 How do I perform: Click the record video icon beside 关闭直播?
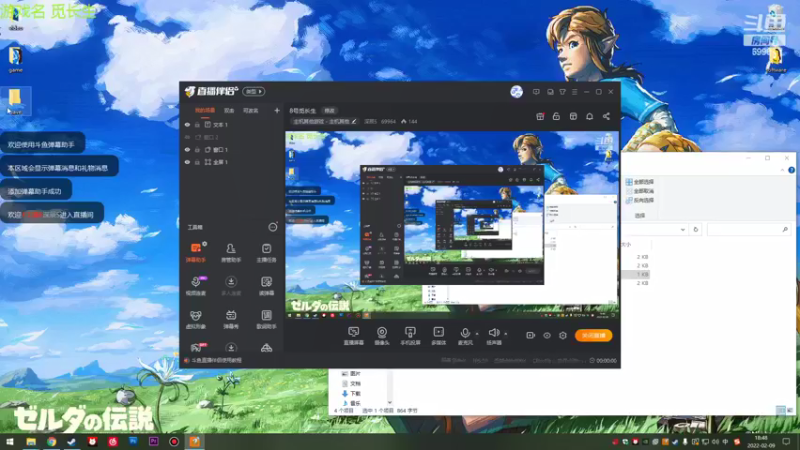[531, 335]
